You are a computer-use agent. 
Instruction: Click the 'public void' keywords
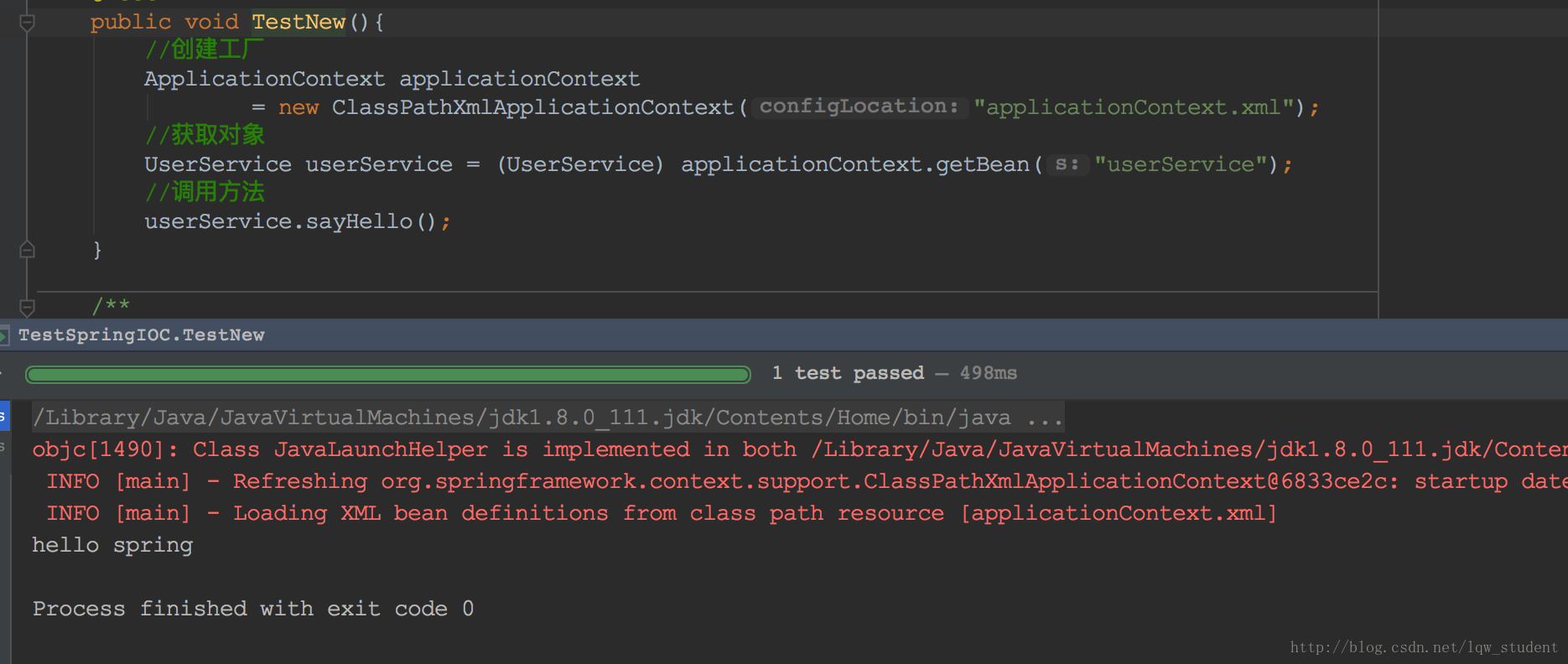pos(164,22)
